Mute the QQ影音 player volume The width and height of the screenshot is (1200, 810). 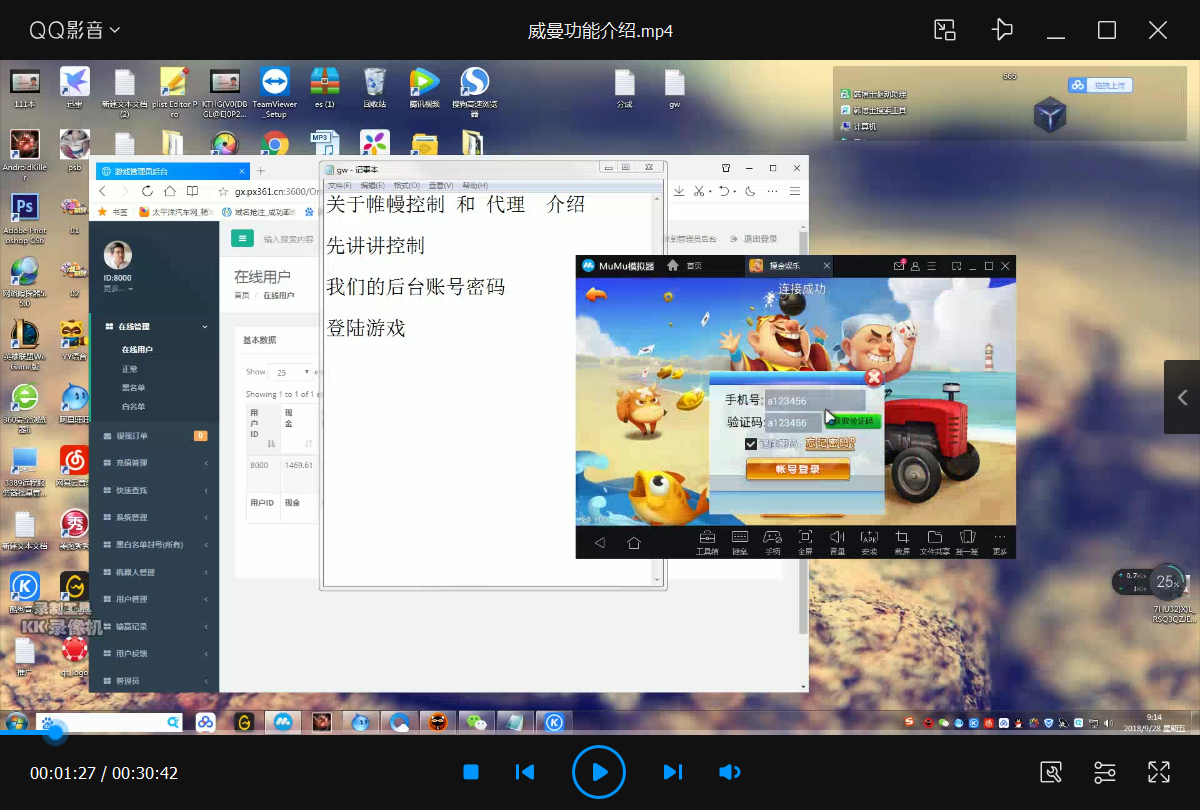pyautogui.click(x=730, y=772)
